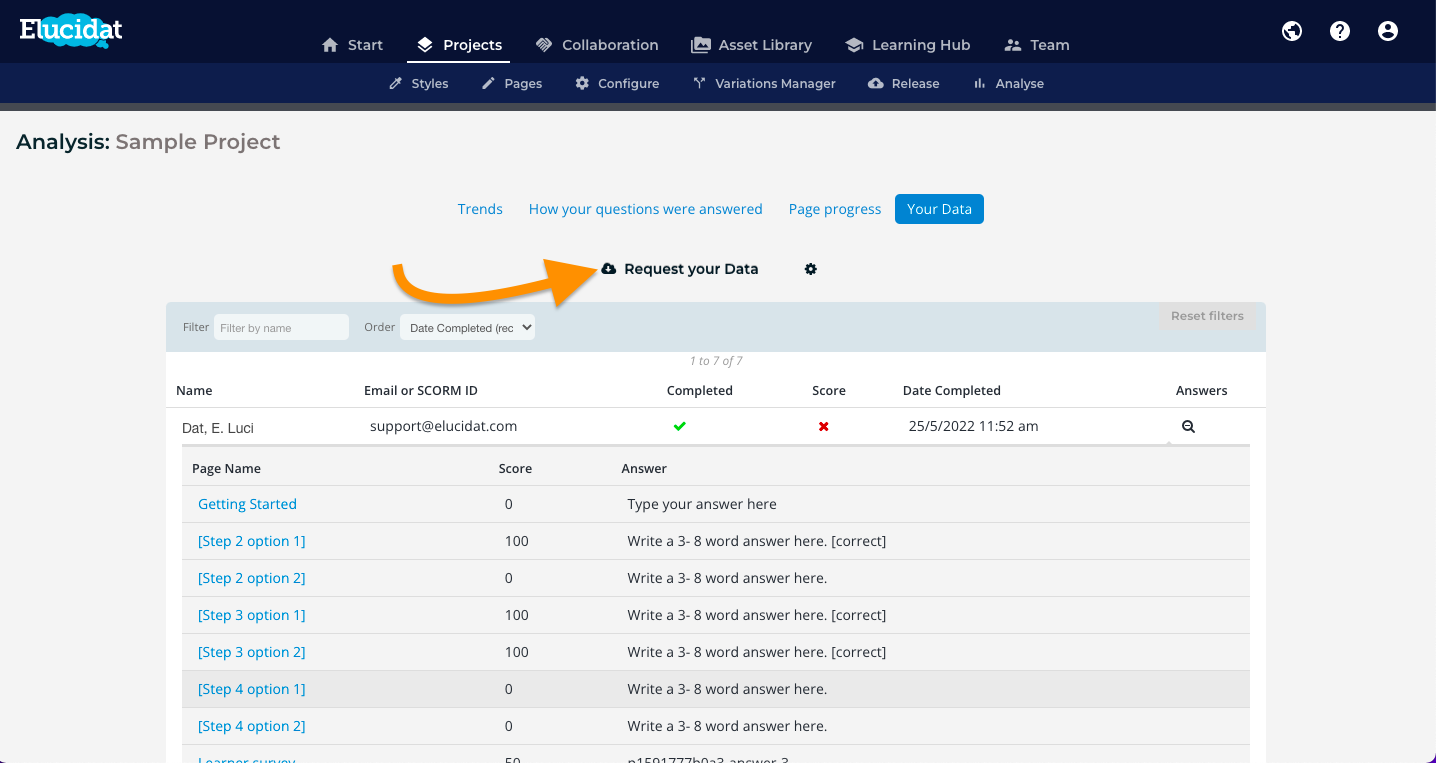Click the Reset filters button
This screenshot has height=763, width=1436.
tap(1207, 316)
